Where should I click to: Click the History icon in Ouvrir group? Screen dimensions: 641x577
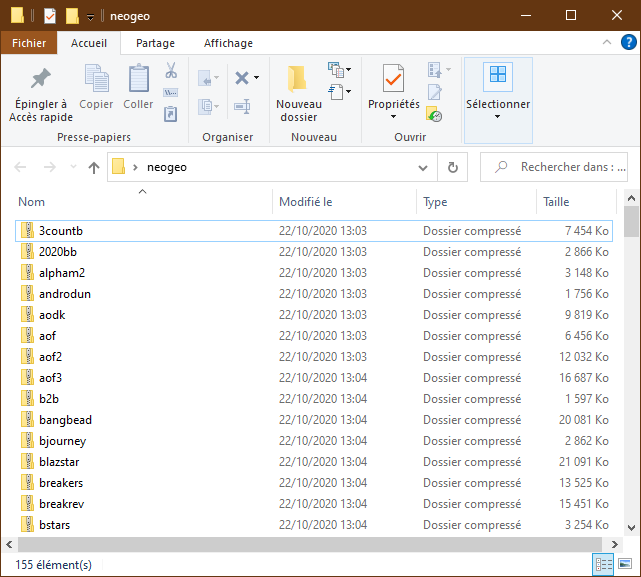(434, 114)
